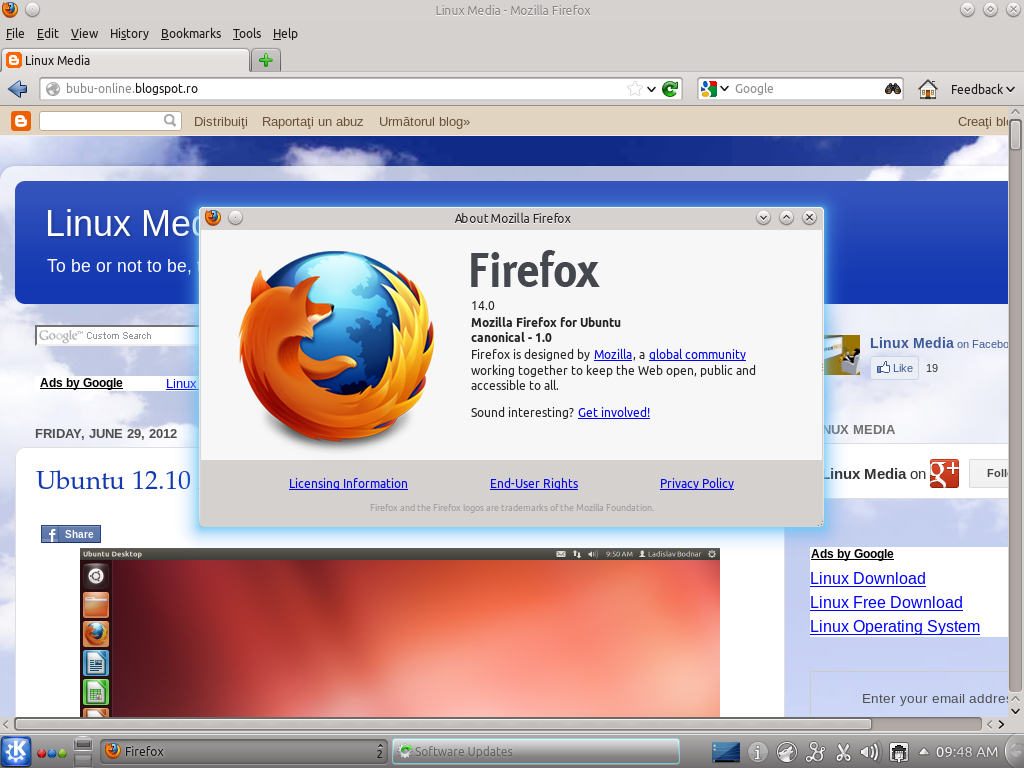Click the Facebook Like thumbs-up button

[895, 368]
